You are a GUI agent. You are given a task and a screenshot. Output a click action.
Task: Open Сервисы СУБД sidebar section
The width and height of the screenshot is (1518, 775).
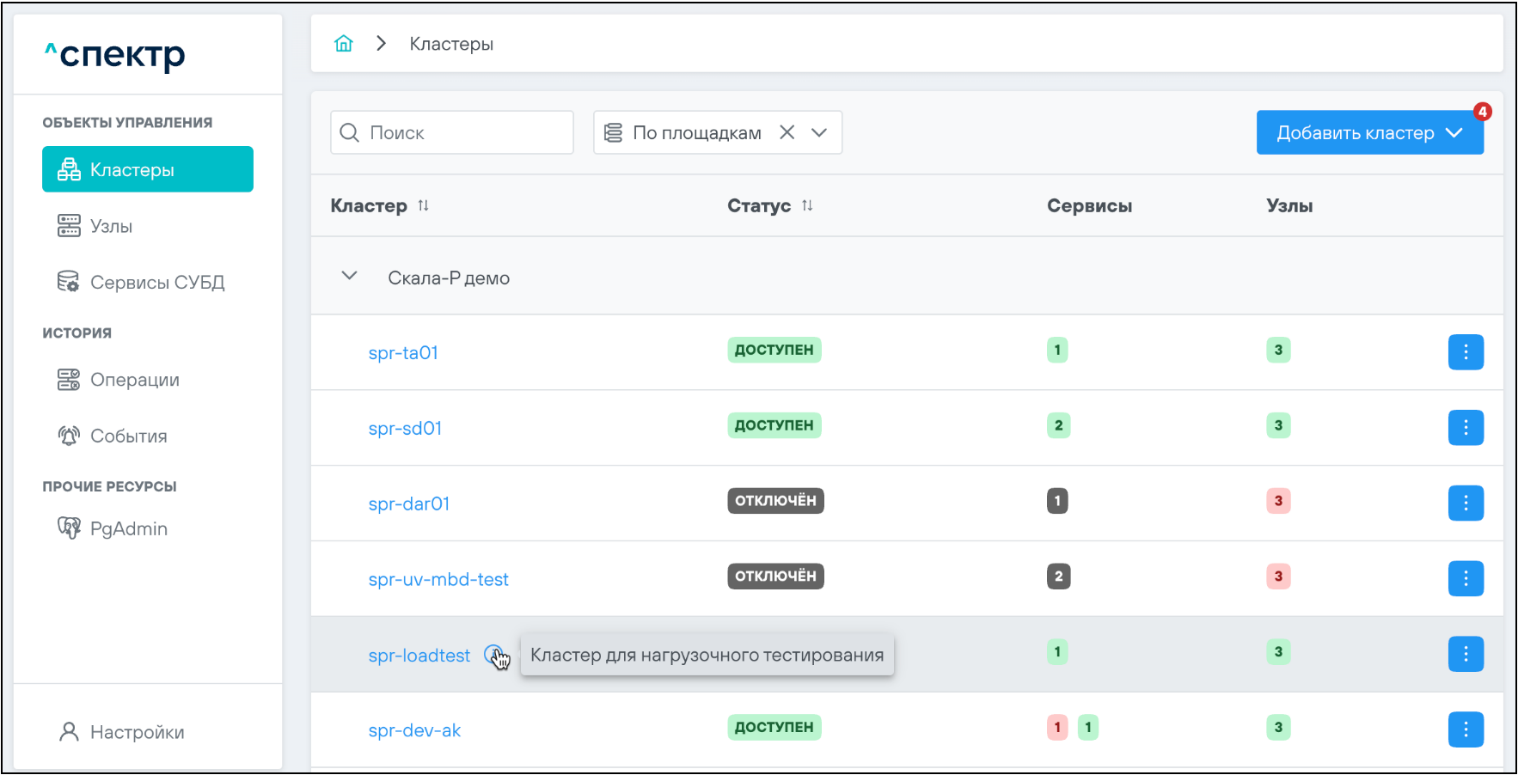pos(157,282)
